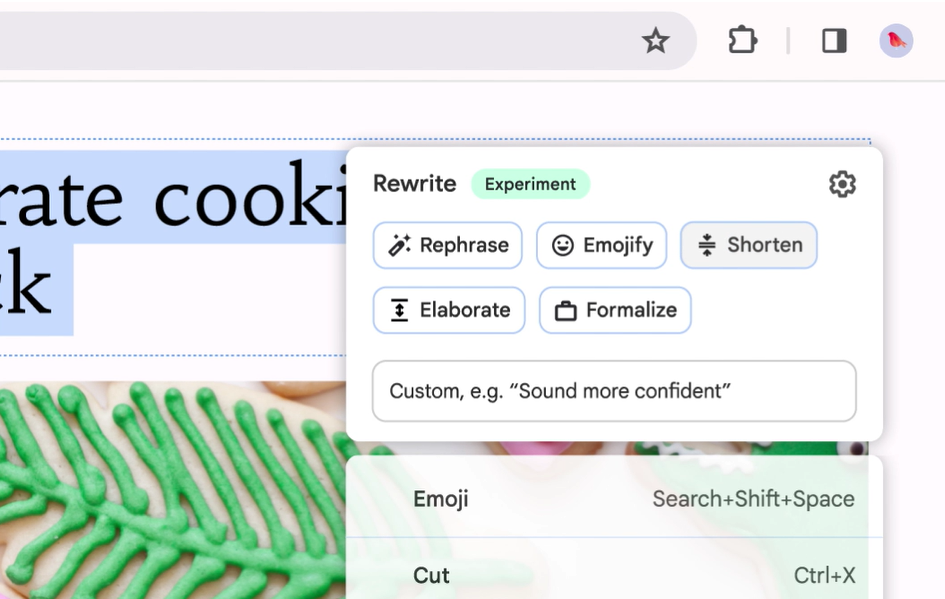Select the Shorten rewrite option

tap(748, 245)
